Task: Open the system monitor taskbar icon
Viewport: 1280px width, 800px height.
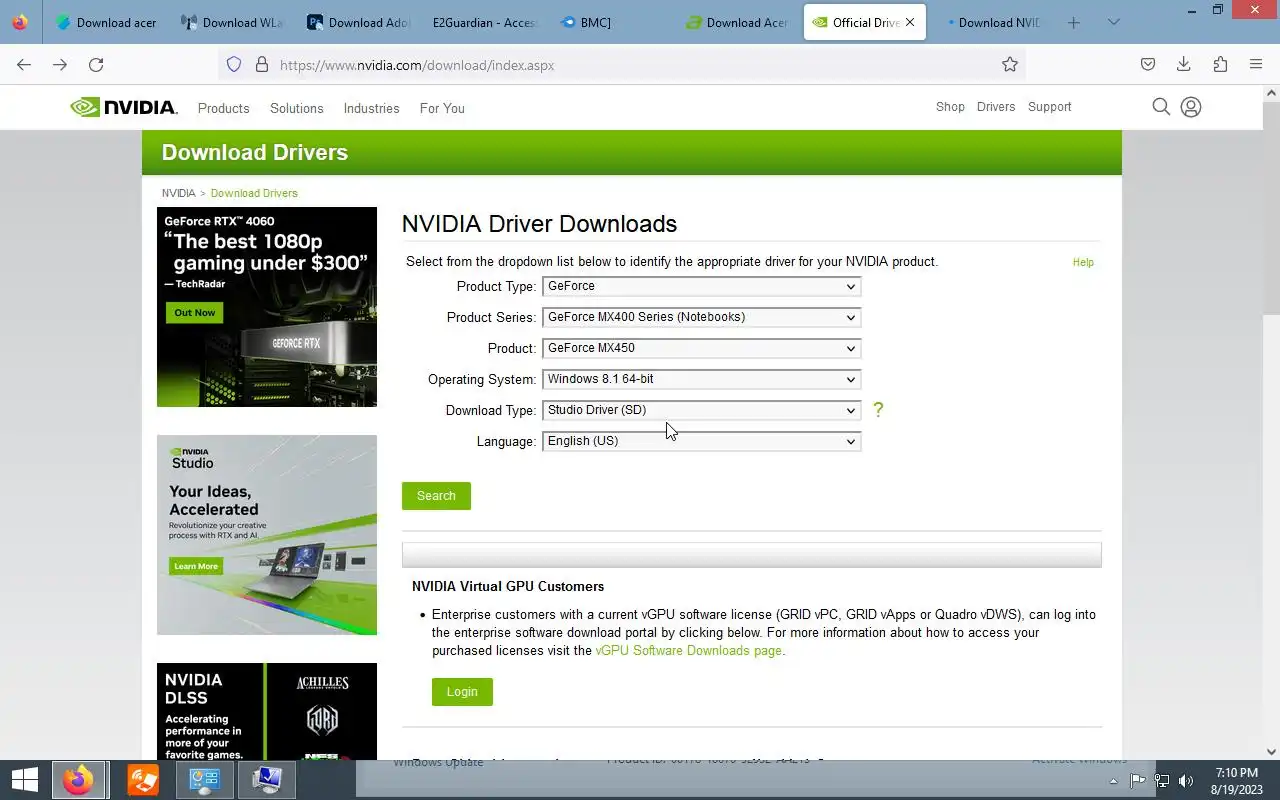Action: click(267, 780)
